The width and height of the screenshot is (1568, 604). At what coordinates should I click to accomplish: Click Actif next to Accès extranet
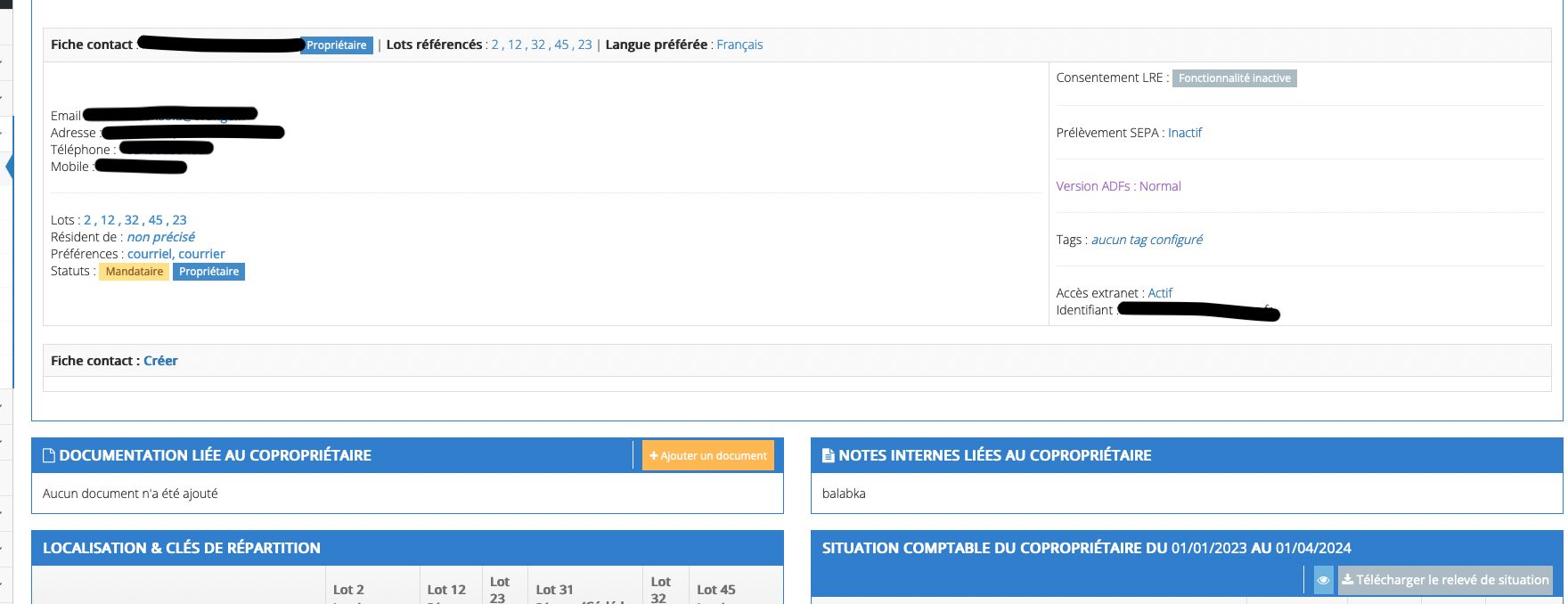click(1160, 293)
